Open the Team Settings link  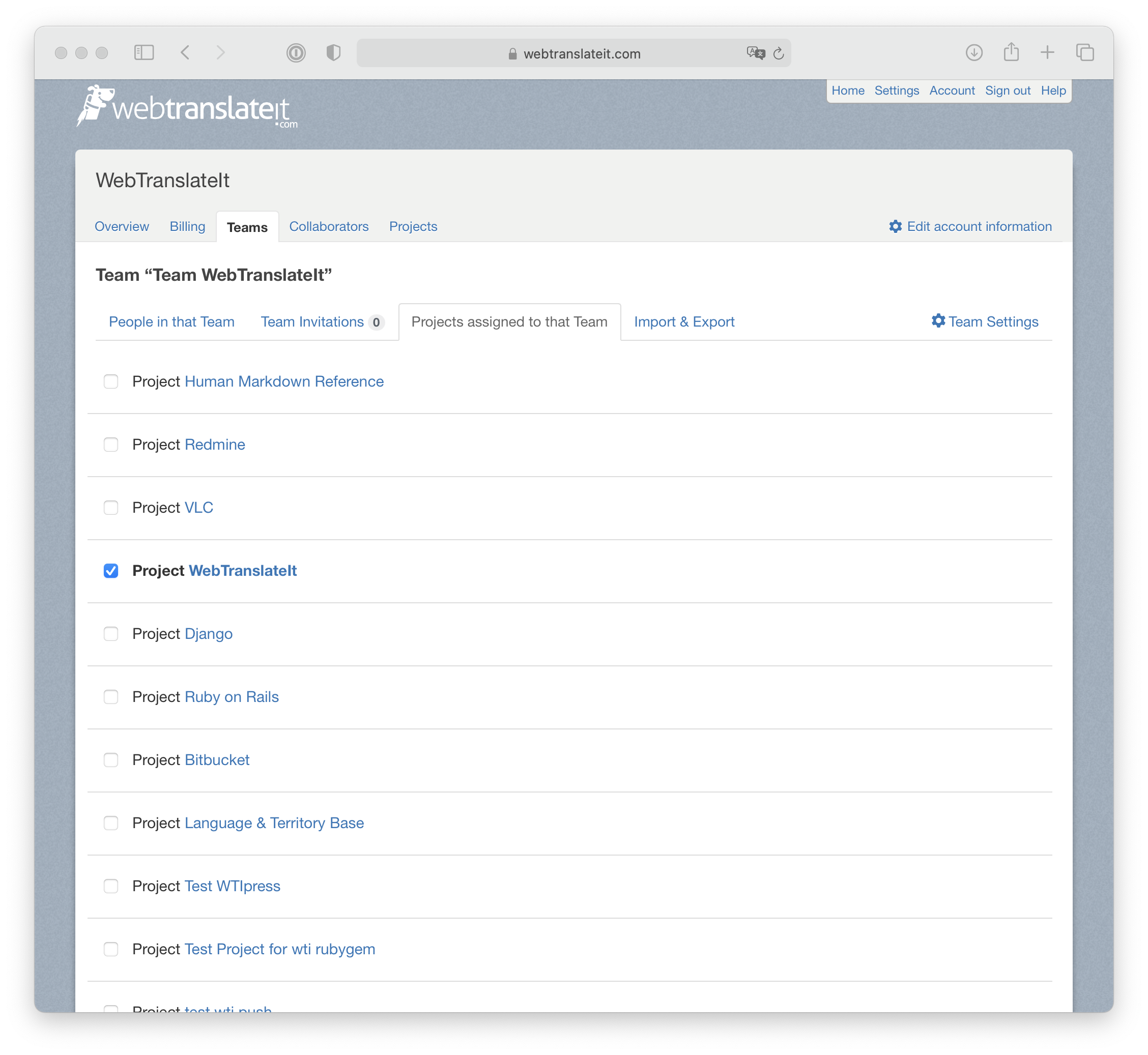[x=993, y=322]
